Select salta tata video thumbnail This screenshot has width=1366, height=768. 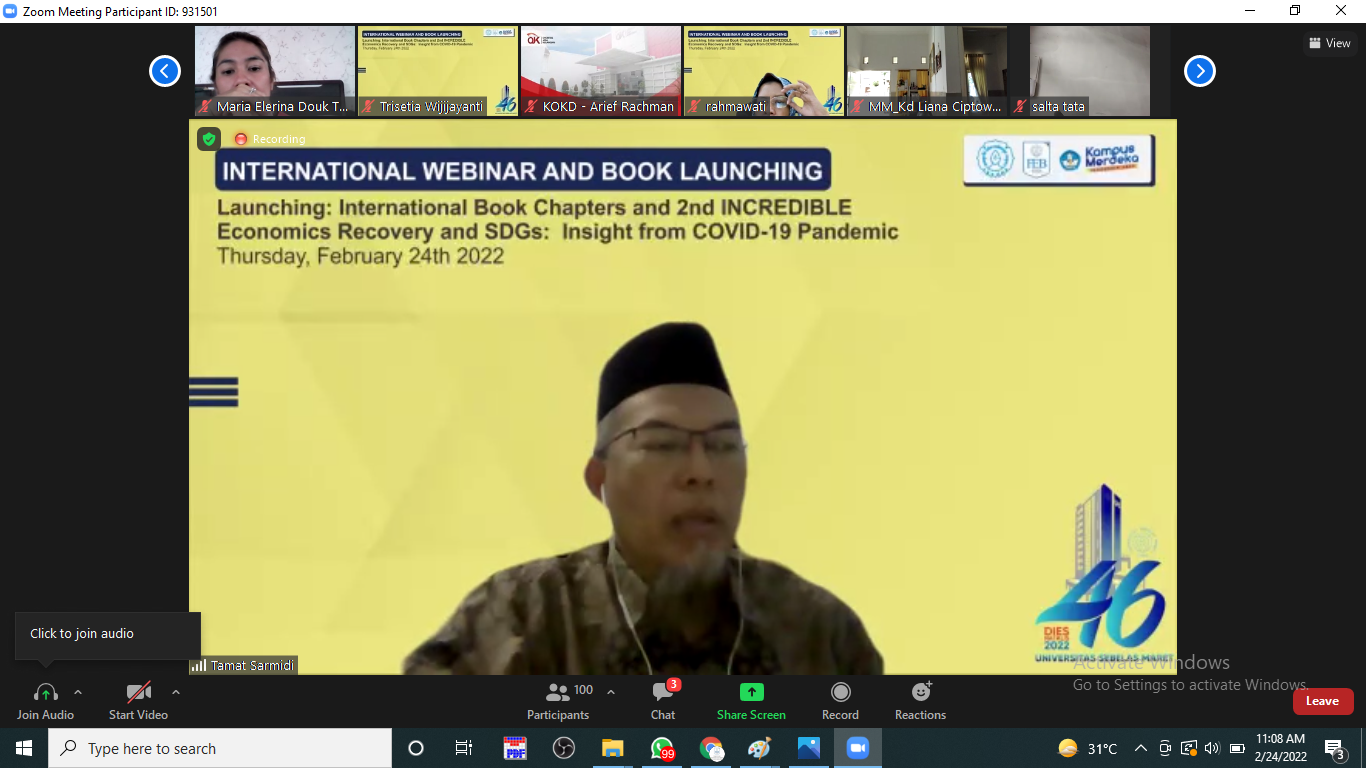pos(1090,71)
